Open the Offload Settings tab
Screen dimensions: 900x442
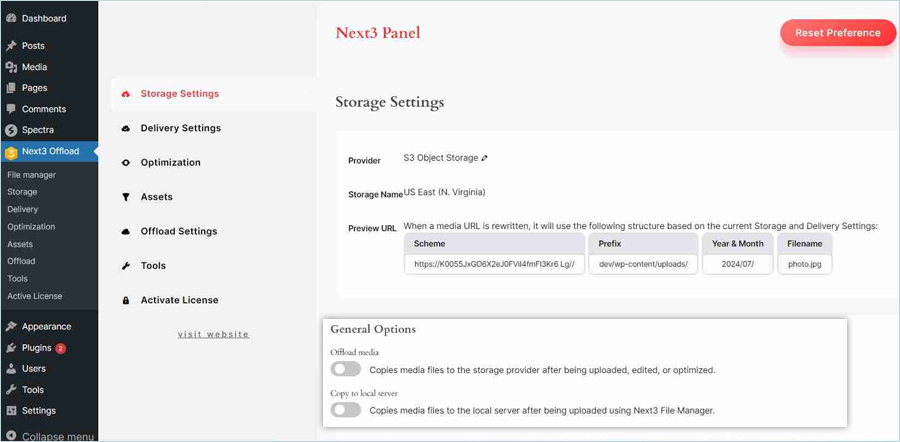pyautogui.click(x=179, y=231)
